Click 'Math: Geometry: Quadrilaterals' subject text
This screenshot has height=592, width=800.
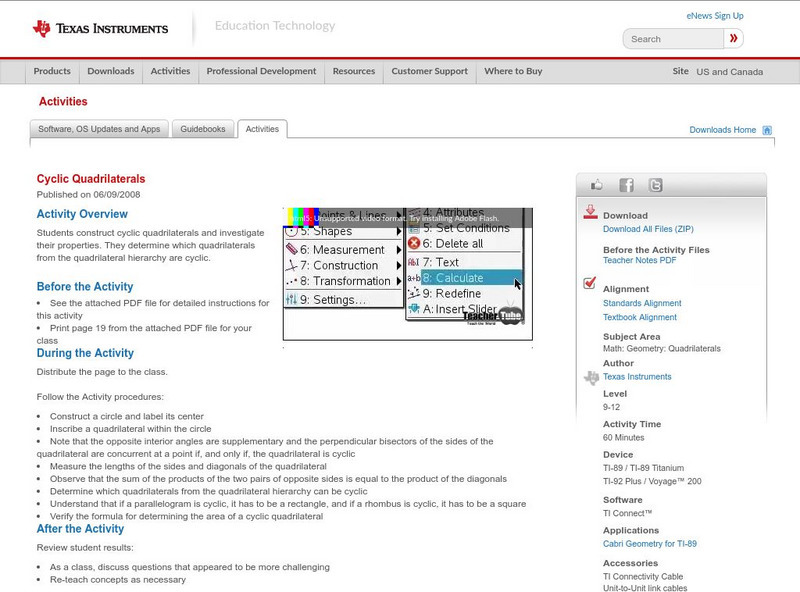(x=662, y=349)
